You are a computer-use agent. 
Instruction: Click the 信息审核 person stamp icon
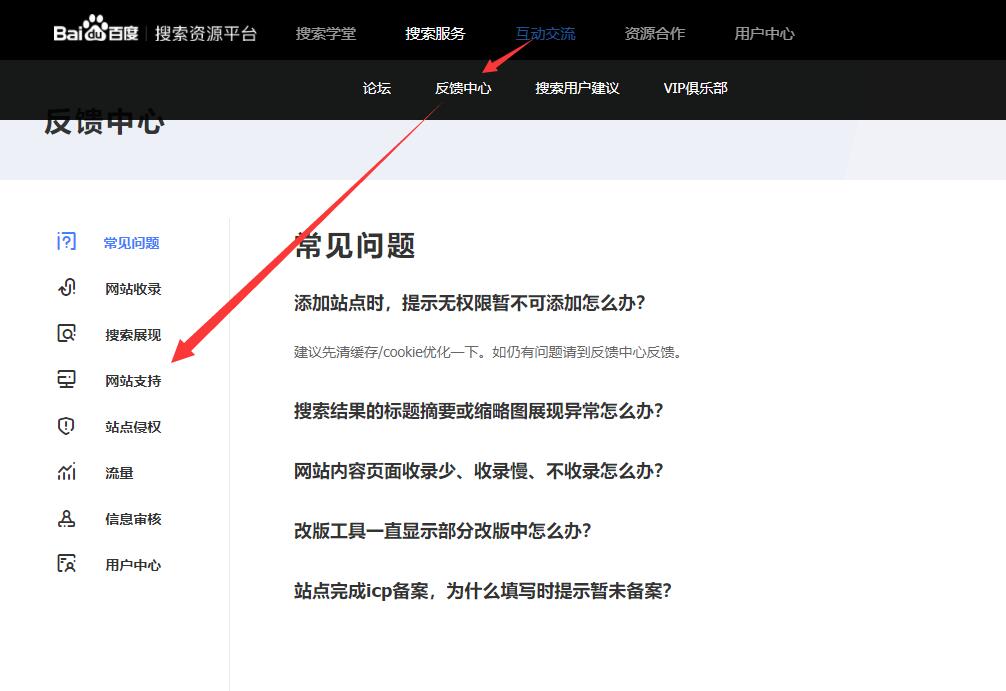(67, 518)
